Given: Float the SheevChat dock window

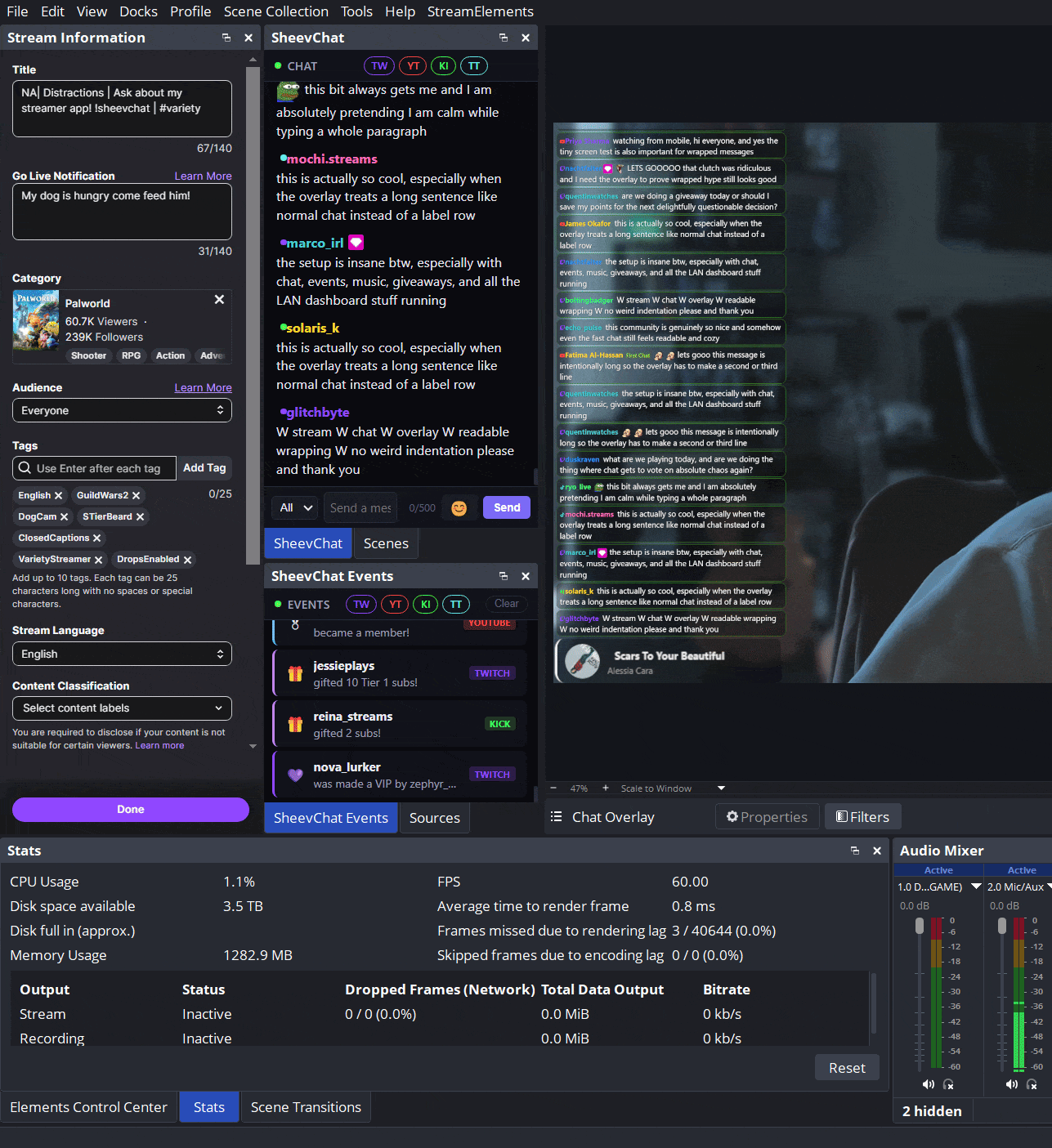Looking at the screenshot, I should (x=504, y=38).
